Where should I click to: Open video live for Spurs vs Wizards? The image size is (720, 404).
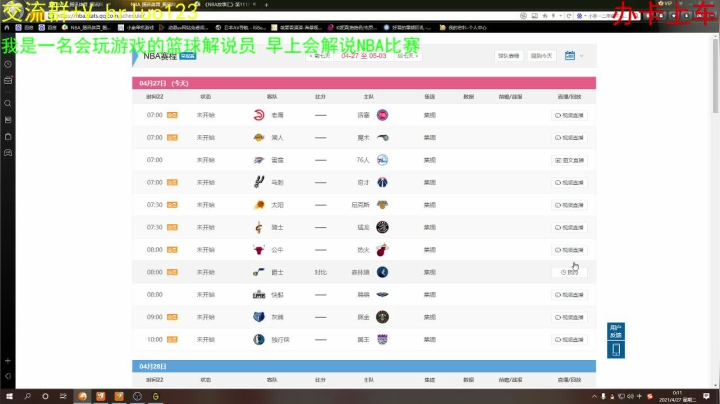click(x=569, y=183)
